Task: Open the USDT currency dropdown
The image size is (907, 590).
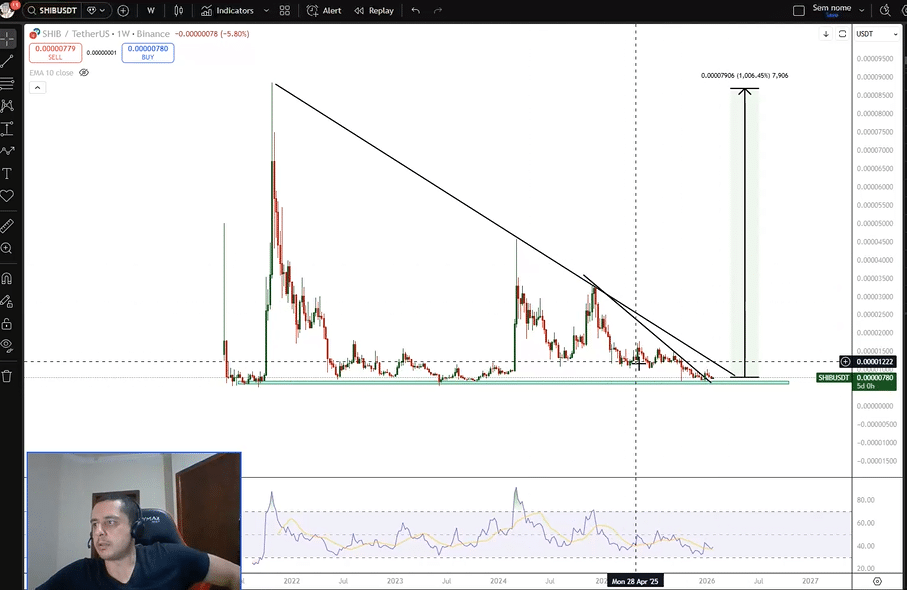Action: tap(877, 34)
